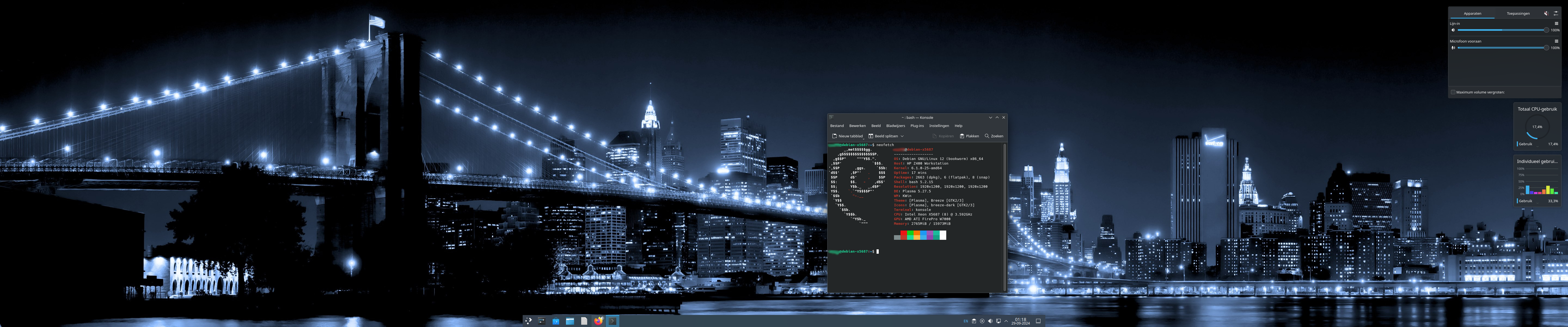Image resolution: width=1568 pixels, height=327 pixels.
Task: Open the Lijn-in hamburger menu
Action: tap(1557, 24)
